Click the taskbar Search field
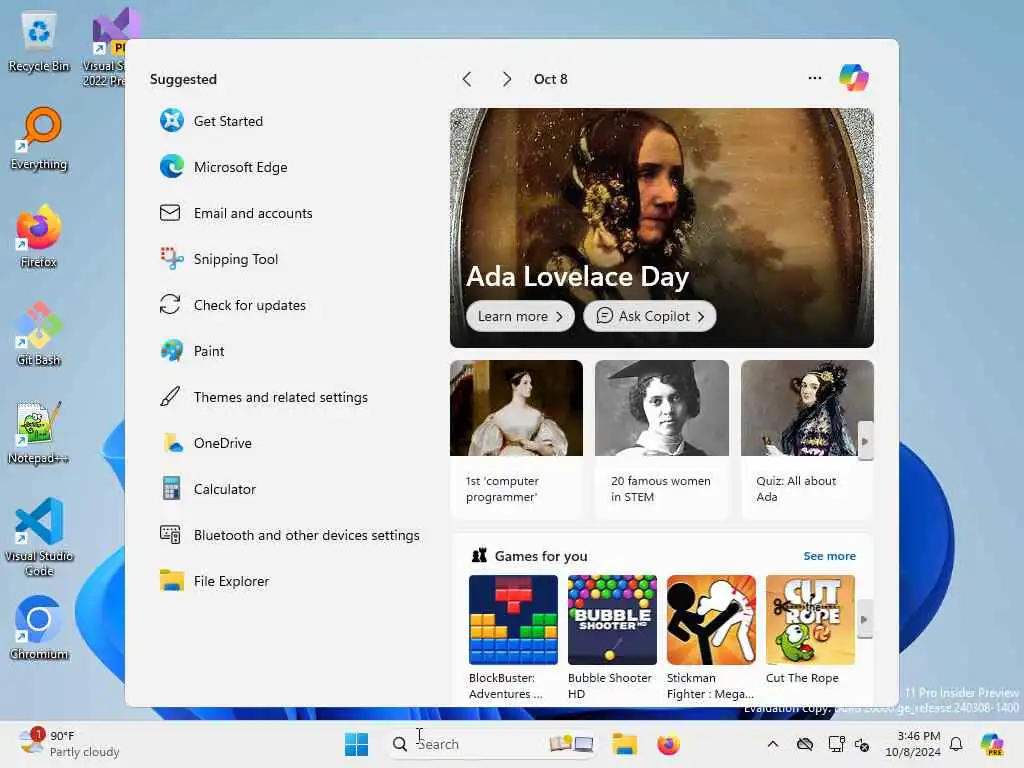Image resolution: width=1024 pixels, height=768 pixels. (x=490, y=744)
